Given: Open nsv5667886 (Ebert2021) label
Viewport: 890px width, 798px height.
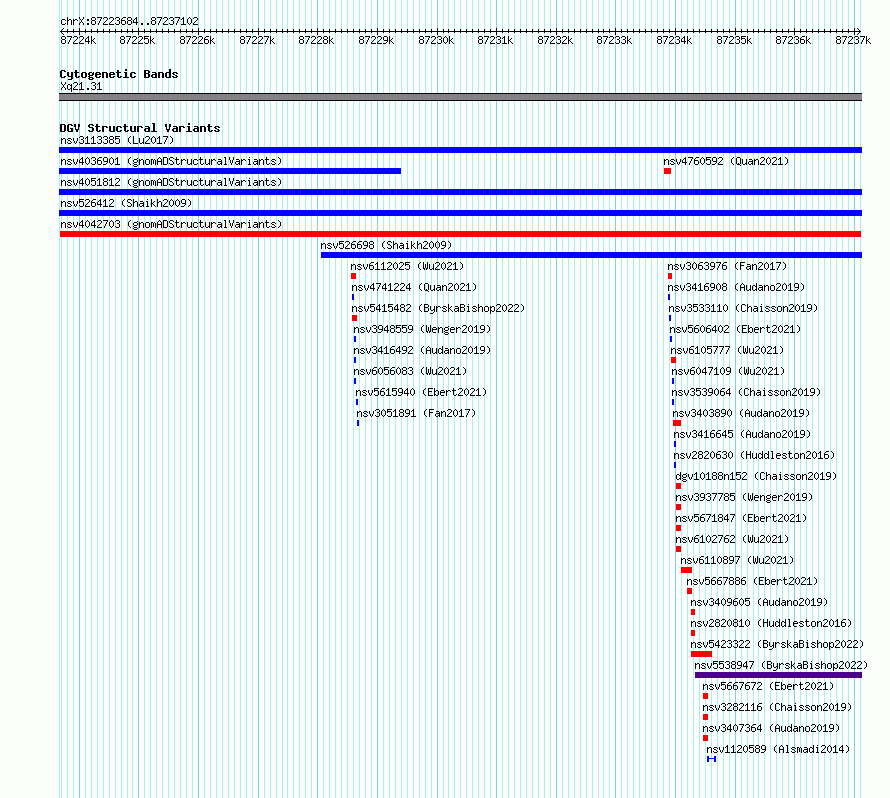Looking at the screenshot, I should (x=752, y=581).
